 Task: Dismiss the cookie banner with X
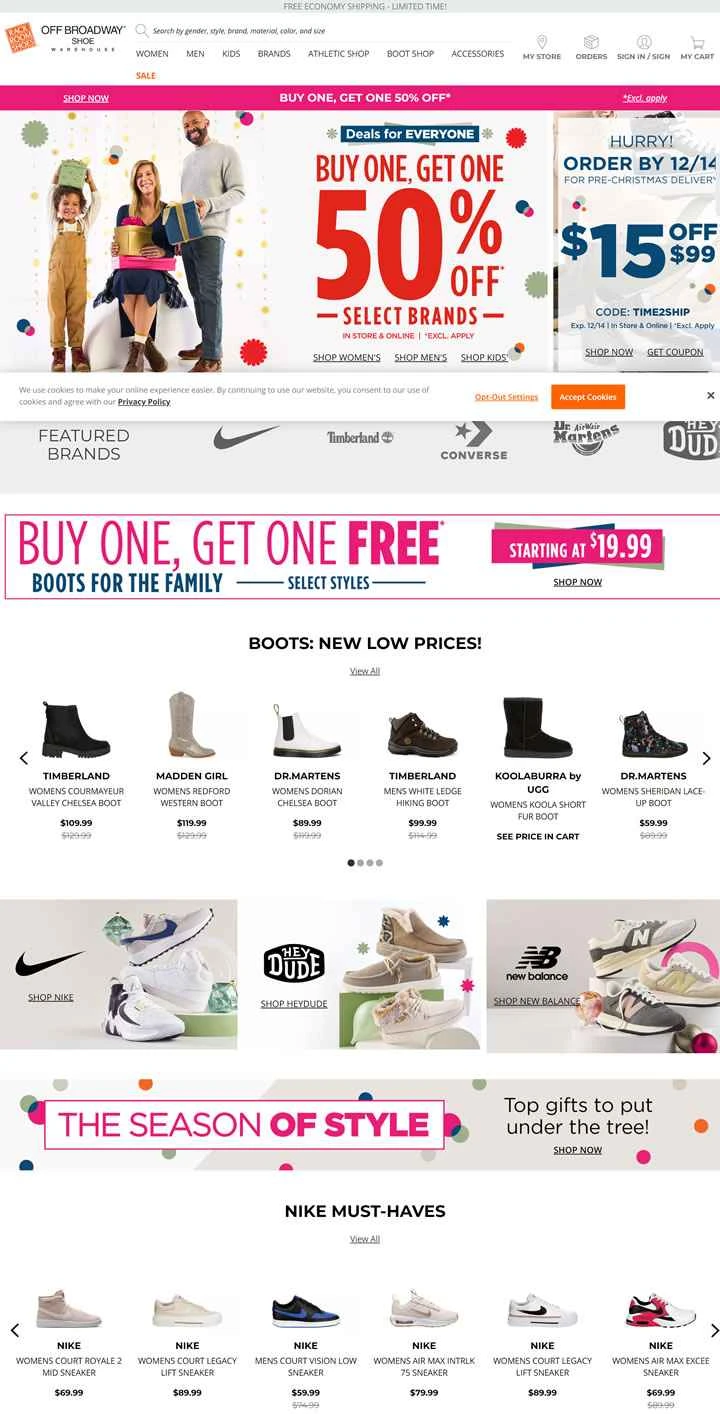tap(710, 396)
